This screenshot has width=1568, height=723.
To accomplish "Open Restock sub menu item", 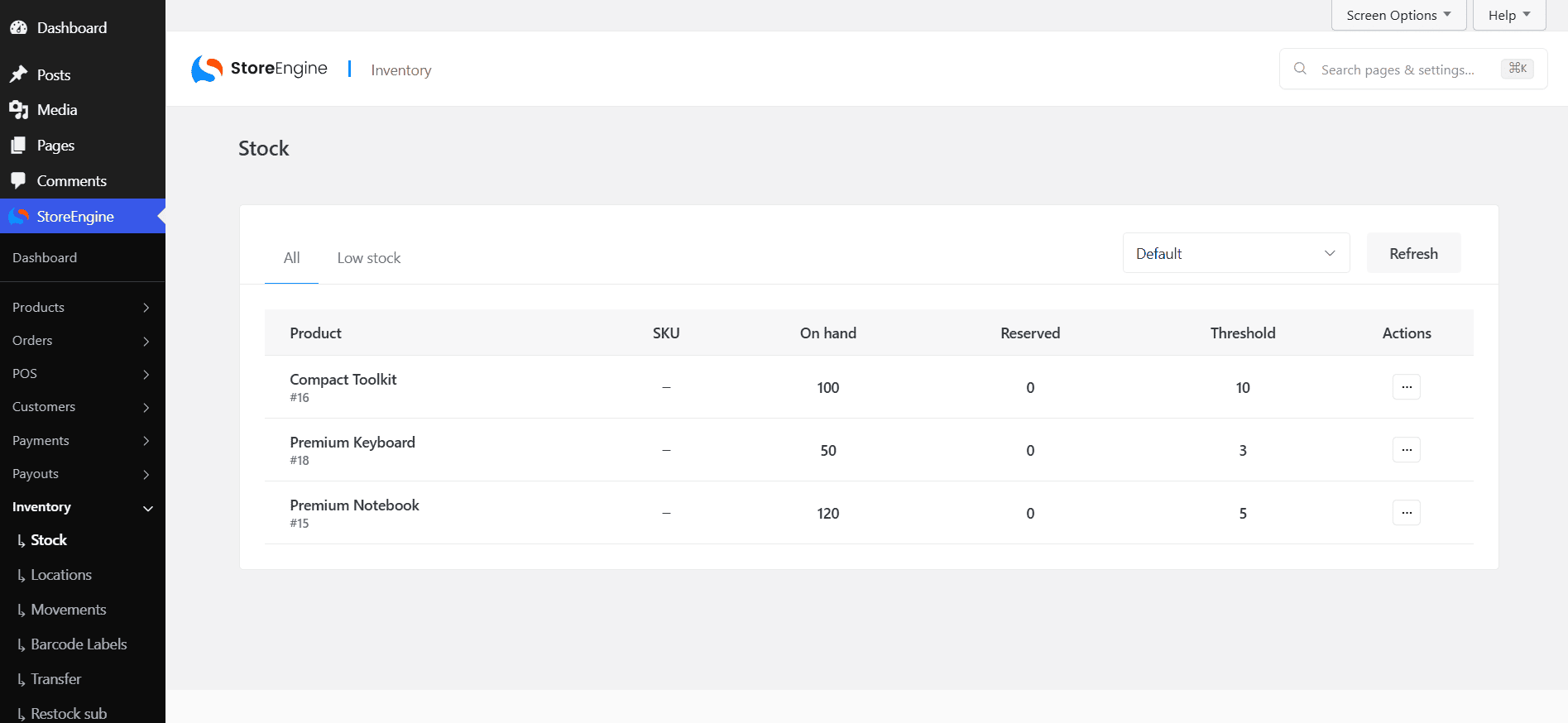I will click(69, 713).
